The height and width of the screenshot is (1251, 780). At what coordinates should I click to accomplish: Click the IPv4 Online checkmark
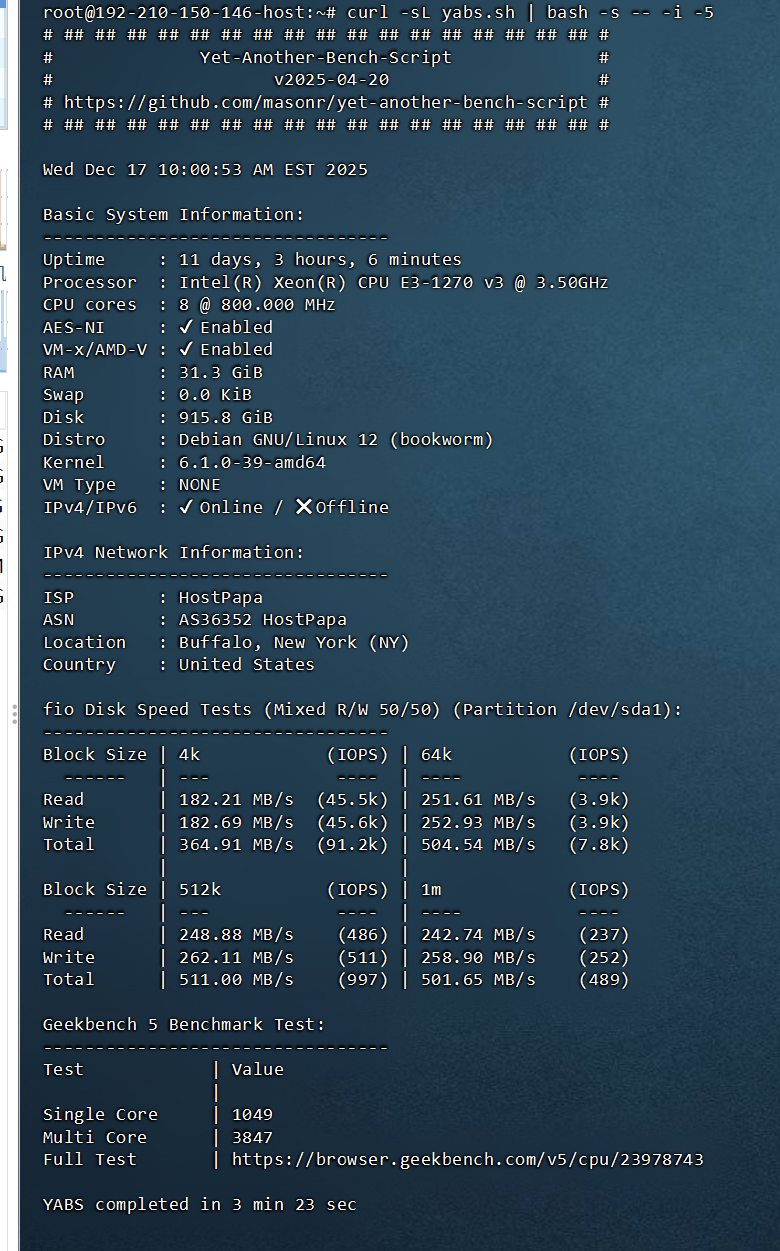pos(185,507)
